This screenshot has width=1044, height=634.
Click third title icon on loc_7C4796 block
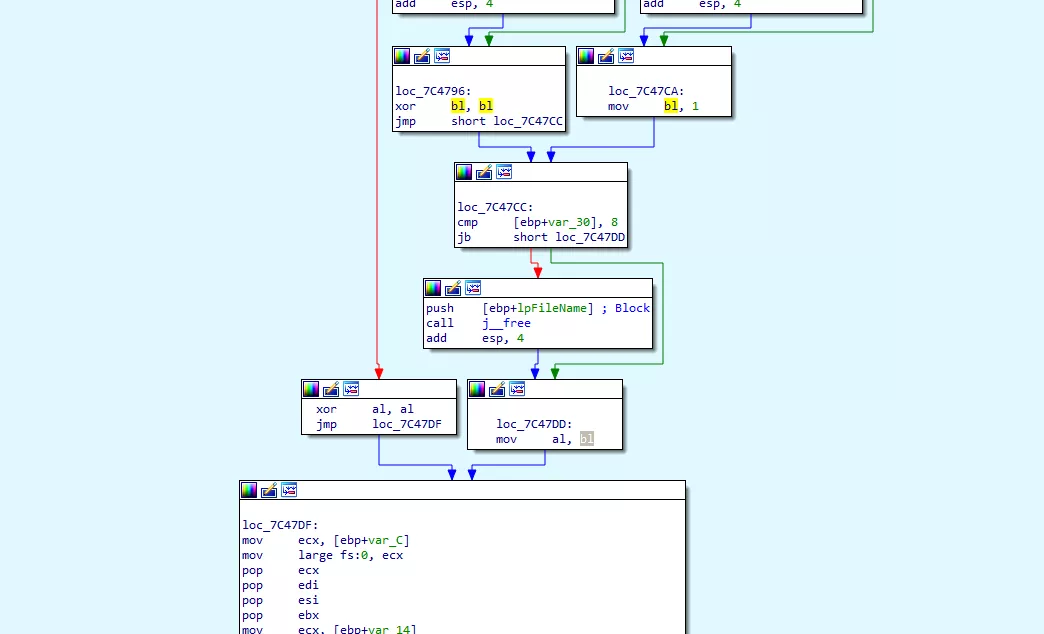pyautogui.click(x=442, y=56)
